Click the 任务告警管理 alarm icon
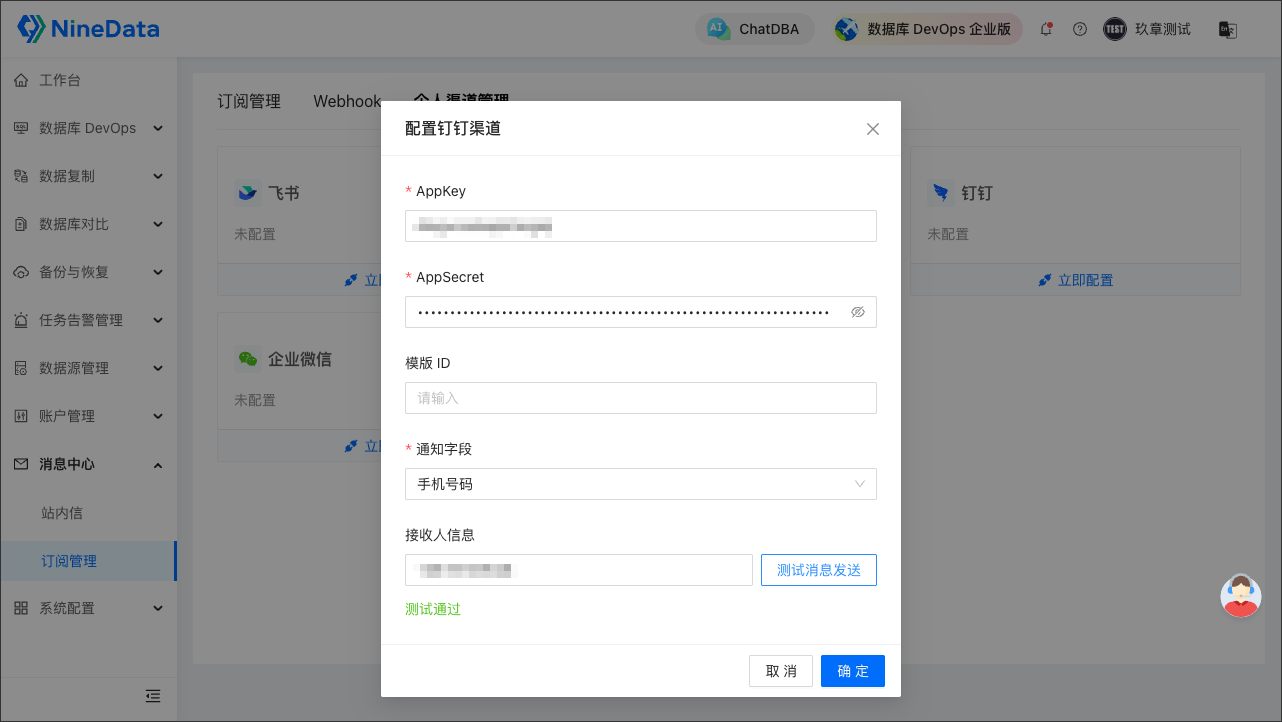Viewport: 1282px width, 722px height. pos(21,320)
